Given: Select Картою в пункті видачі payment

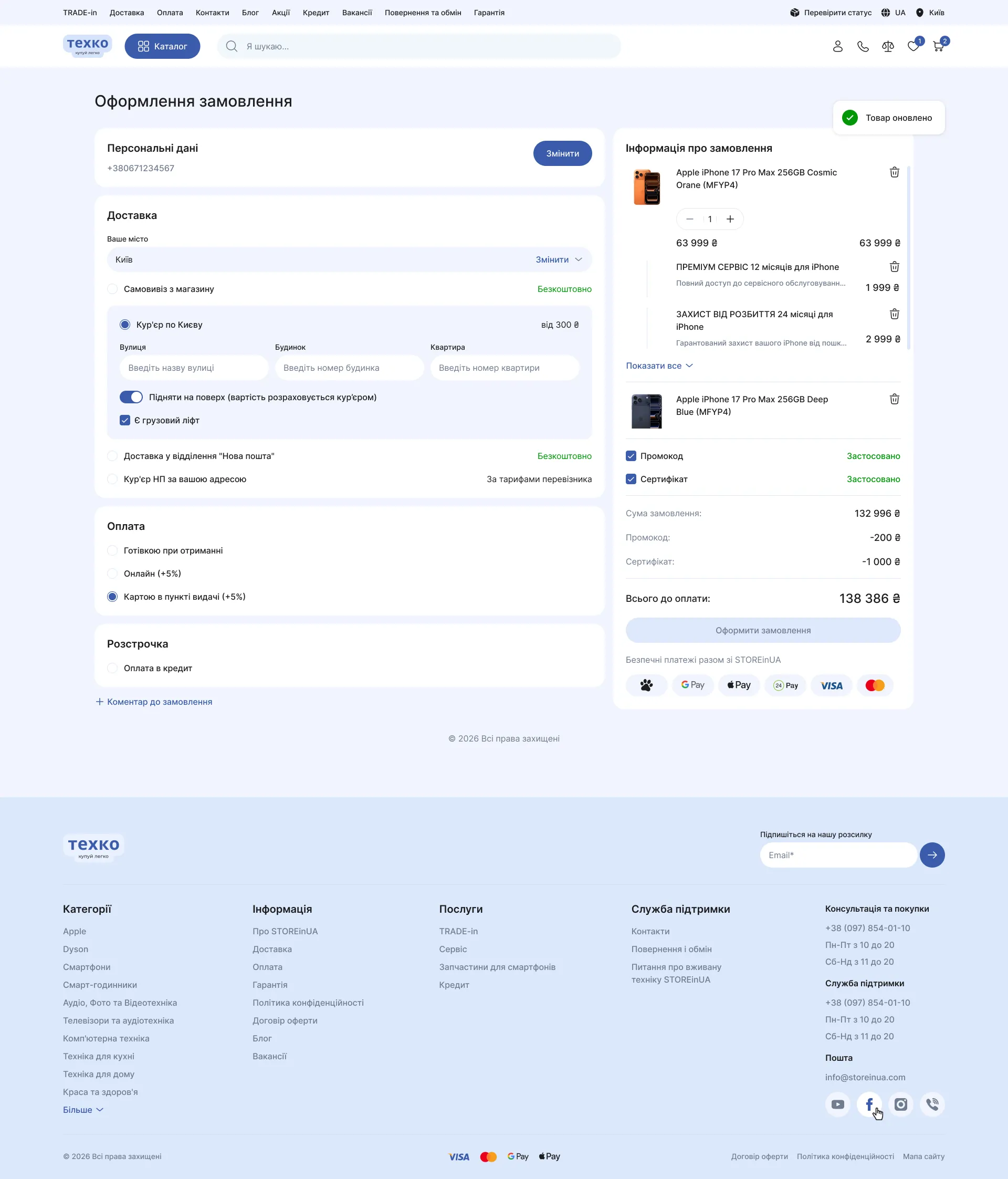Looking at the screenshot, I should pyautogui.click(x=113, y=597).
